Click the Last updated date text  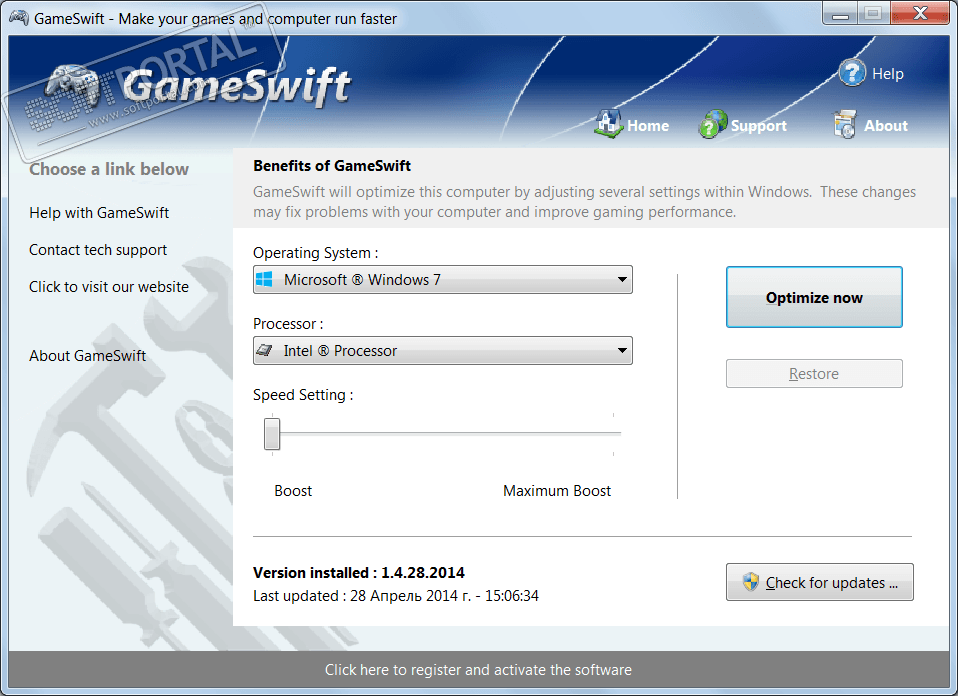coord(396,596)
